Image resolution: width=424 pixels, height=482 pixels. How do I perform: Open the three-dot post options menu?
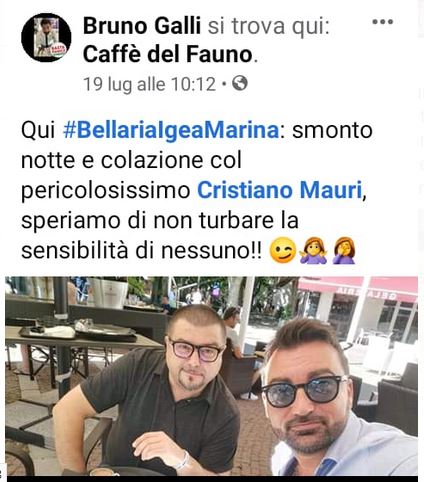383,22
